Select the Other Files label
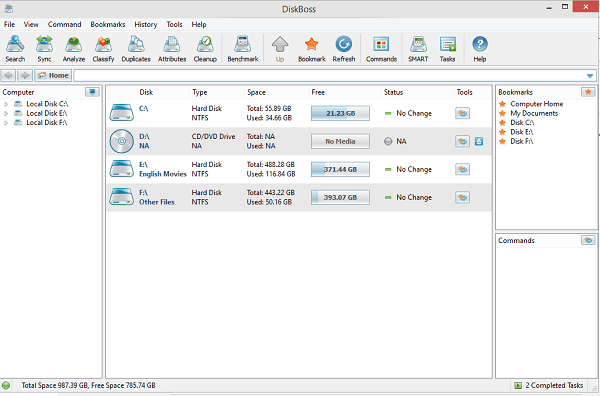The width and height of the screenshot is (600, 396). (x=157, y=202)
